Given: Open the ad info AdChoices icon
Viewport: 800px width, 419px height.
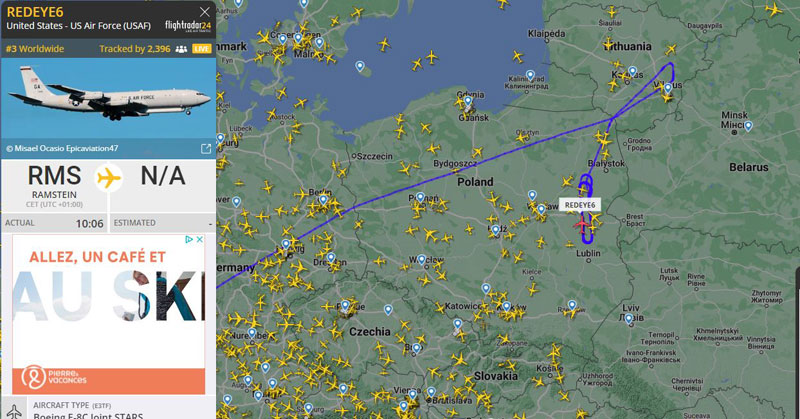Looking at the screenshot, I should pyautogui.click(x=189, y=239).
